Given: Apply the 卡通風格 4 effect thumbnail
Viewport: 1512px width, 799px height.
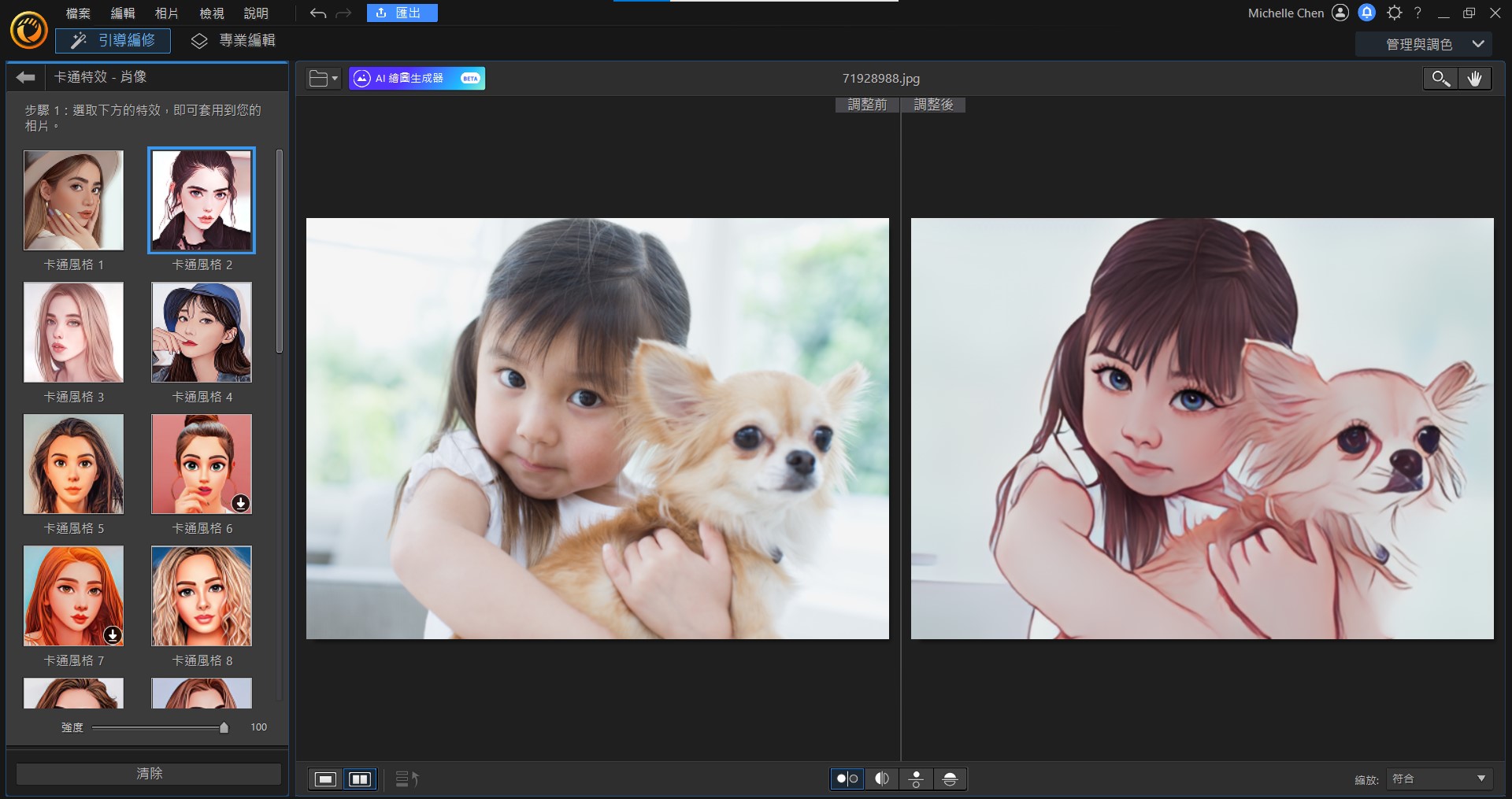Looking at the screenshot, I should click(x=202, y=332).
